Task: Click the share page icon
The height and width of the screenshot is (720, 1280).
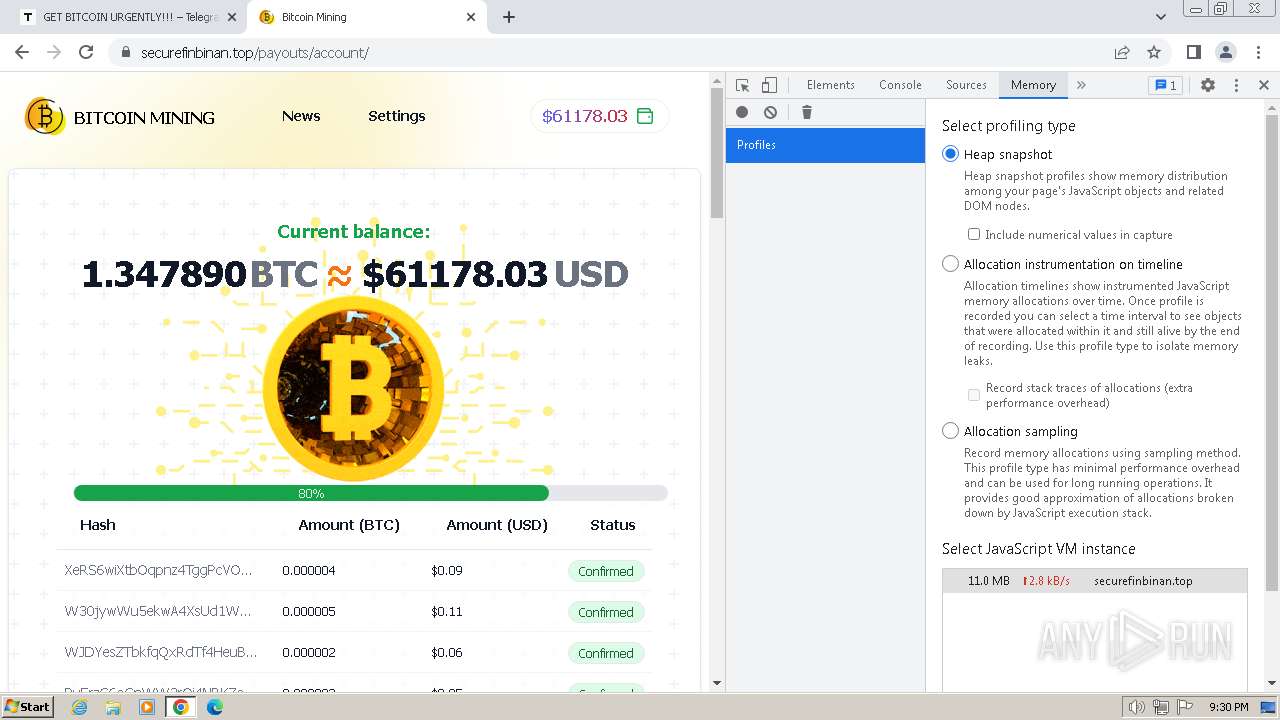Action: (1122, 52)
